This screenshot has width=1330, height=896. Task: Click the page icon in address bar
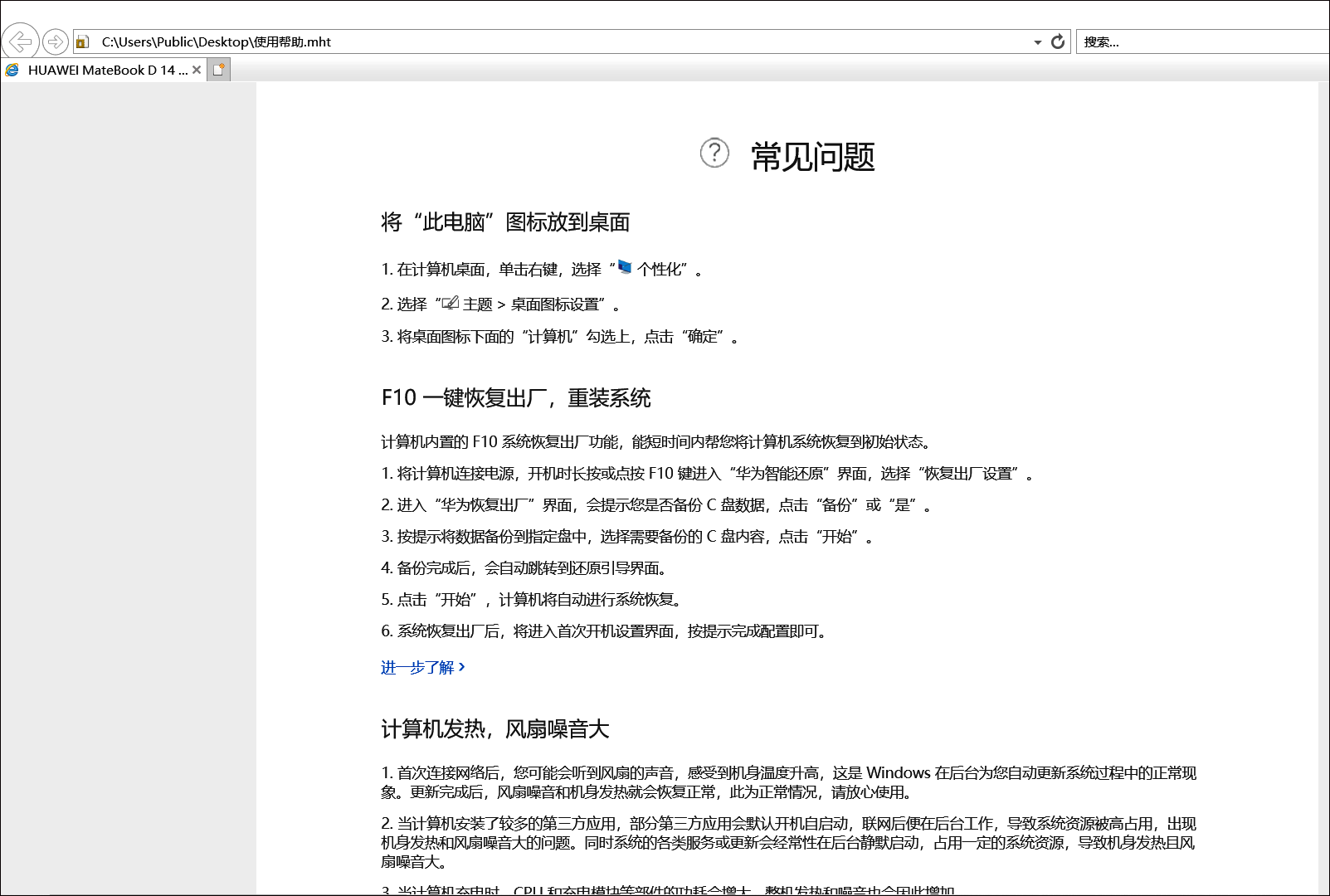coord(82,41)
